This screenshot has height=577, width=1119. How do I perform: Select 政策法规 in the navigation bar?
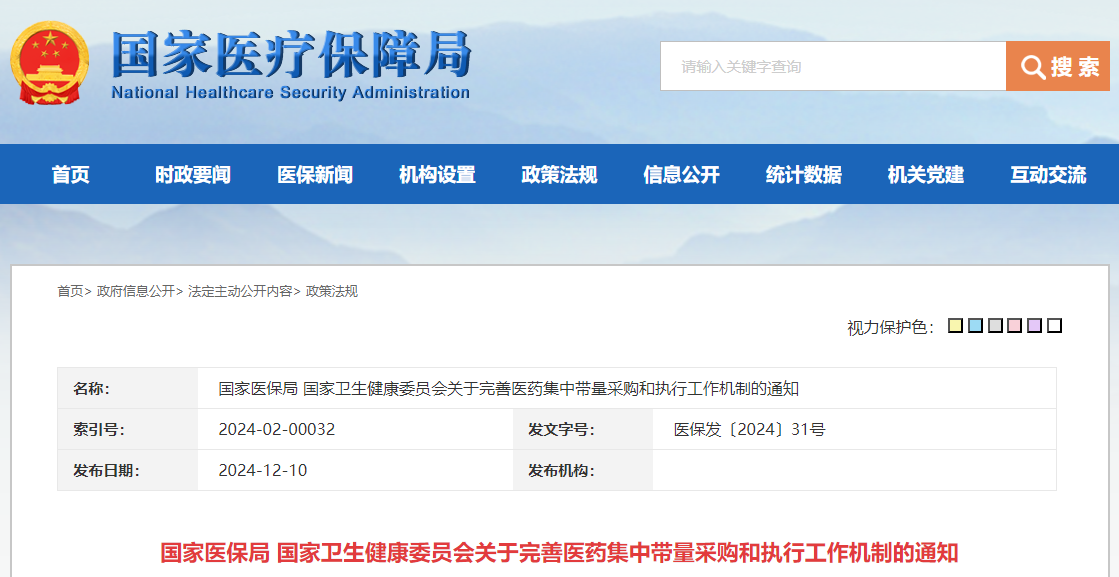point(559,174)
